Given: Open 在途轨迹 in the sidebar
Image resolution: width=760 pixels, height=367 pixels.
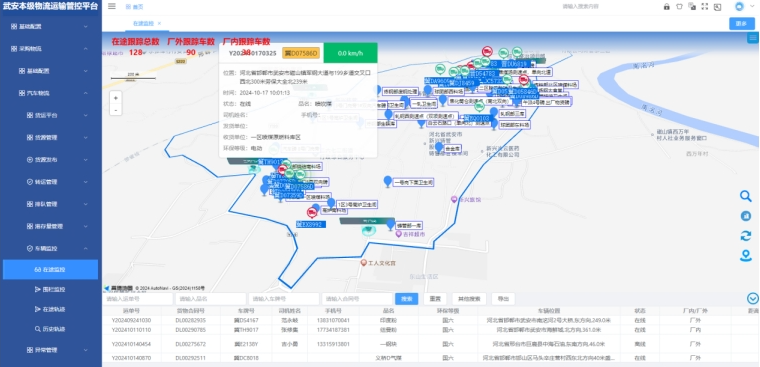Looking at the screenshot, I should [x=50, y=309].
